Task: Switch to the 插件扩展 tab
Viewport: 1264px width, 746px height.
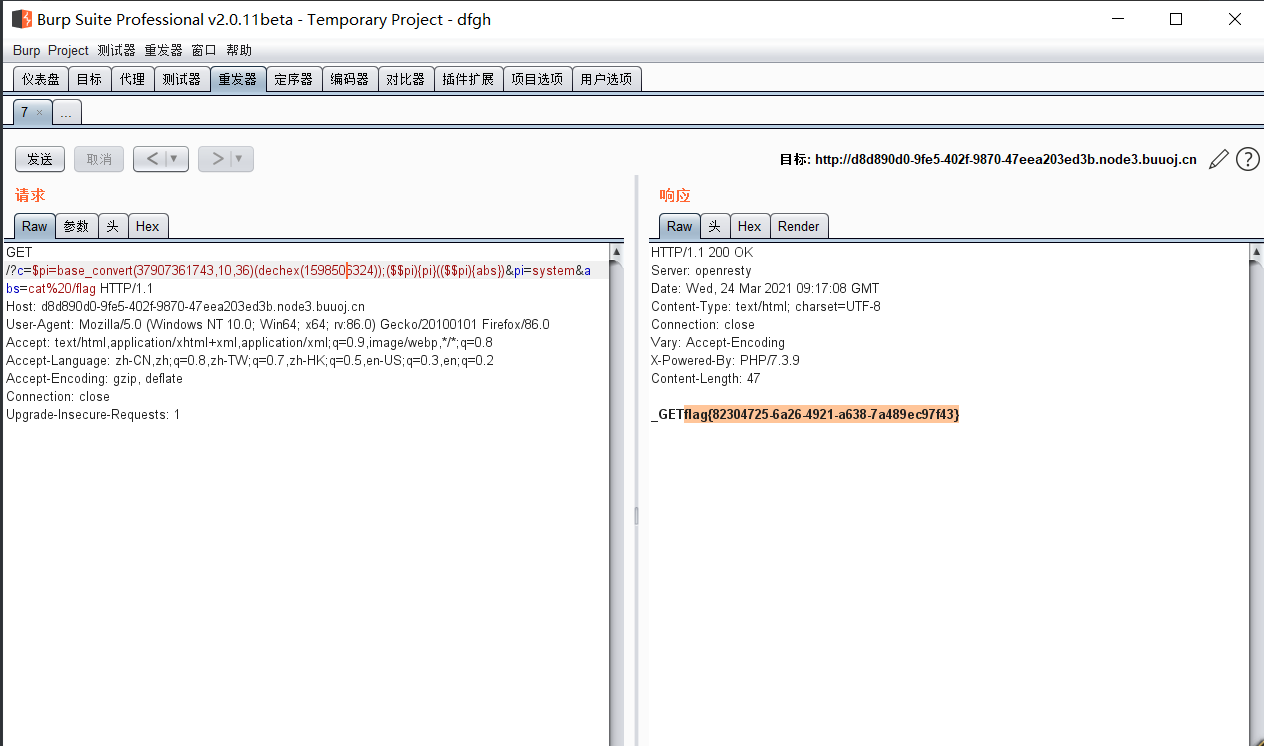Action: (468, 79)
